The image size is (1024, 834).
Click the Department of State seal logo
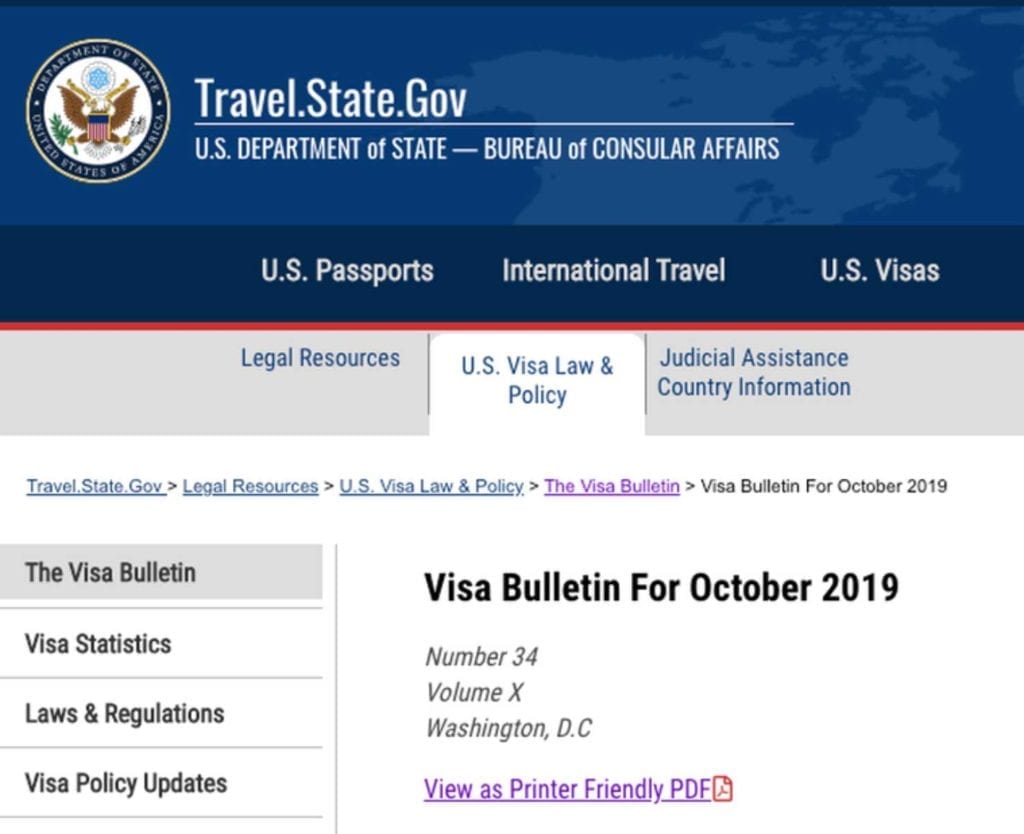tap(99, 110)
